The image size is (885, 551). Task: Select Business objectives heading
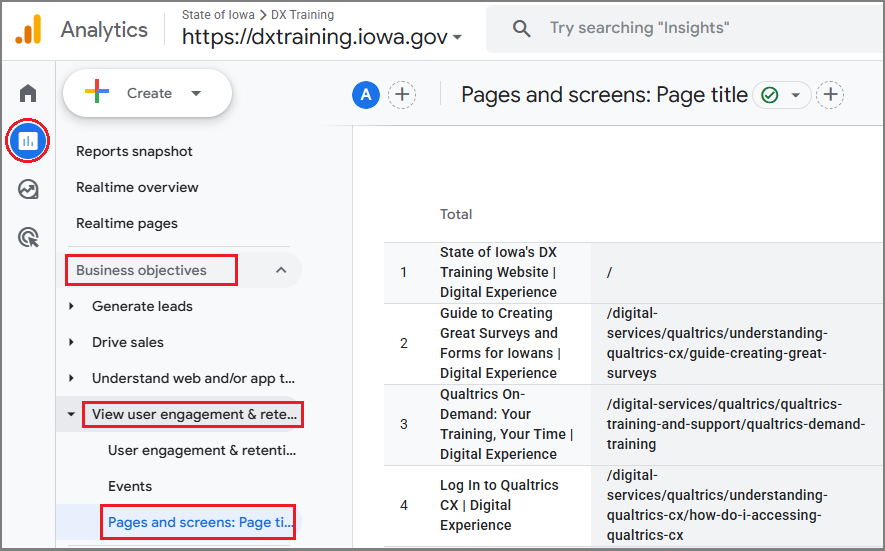[x=141, y=270]
